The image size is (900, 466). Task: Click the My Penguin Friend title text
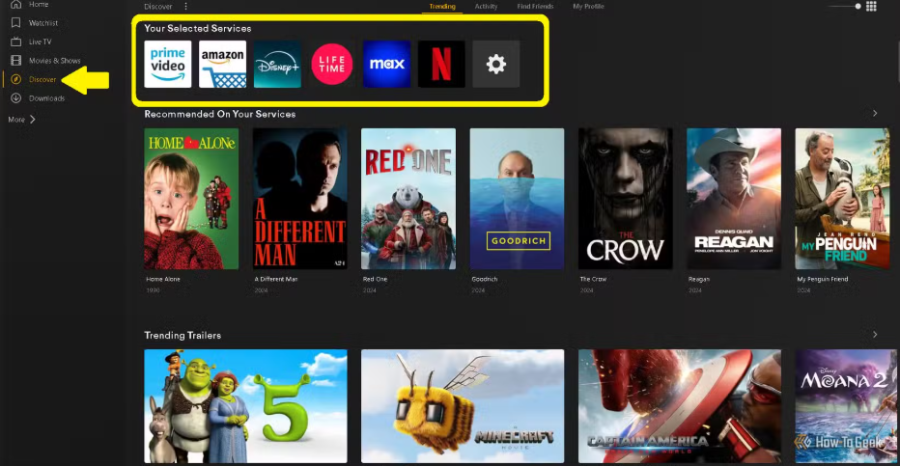coord(823,279)
